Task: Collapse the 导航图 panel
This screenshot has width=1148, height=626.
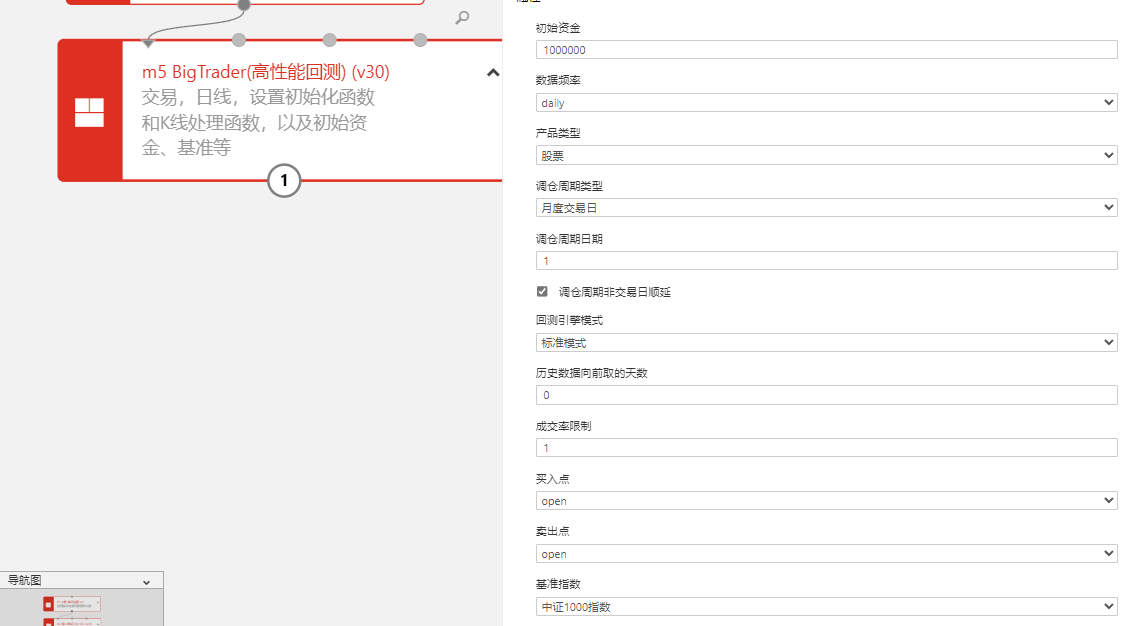Action: point(146,581)
